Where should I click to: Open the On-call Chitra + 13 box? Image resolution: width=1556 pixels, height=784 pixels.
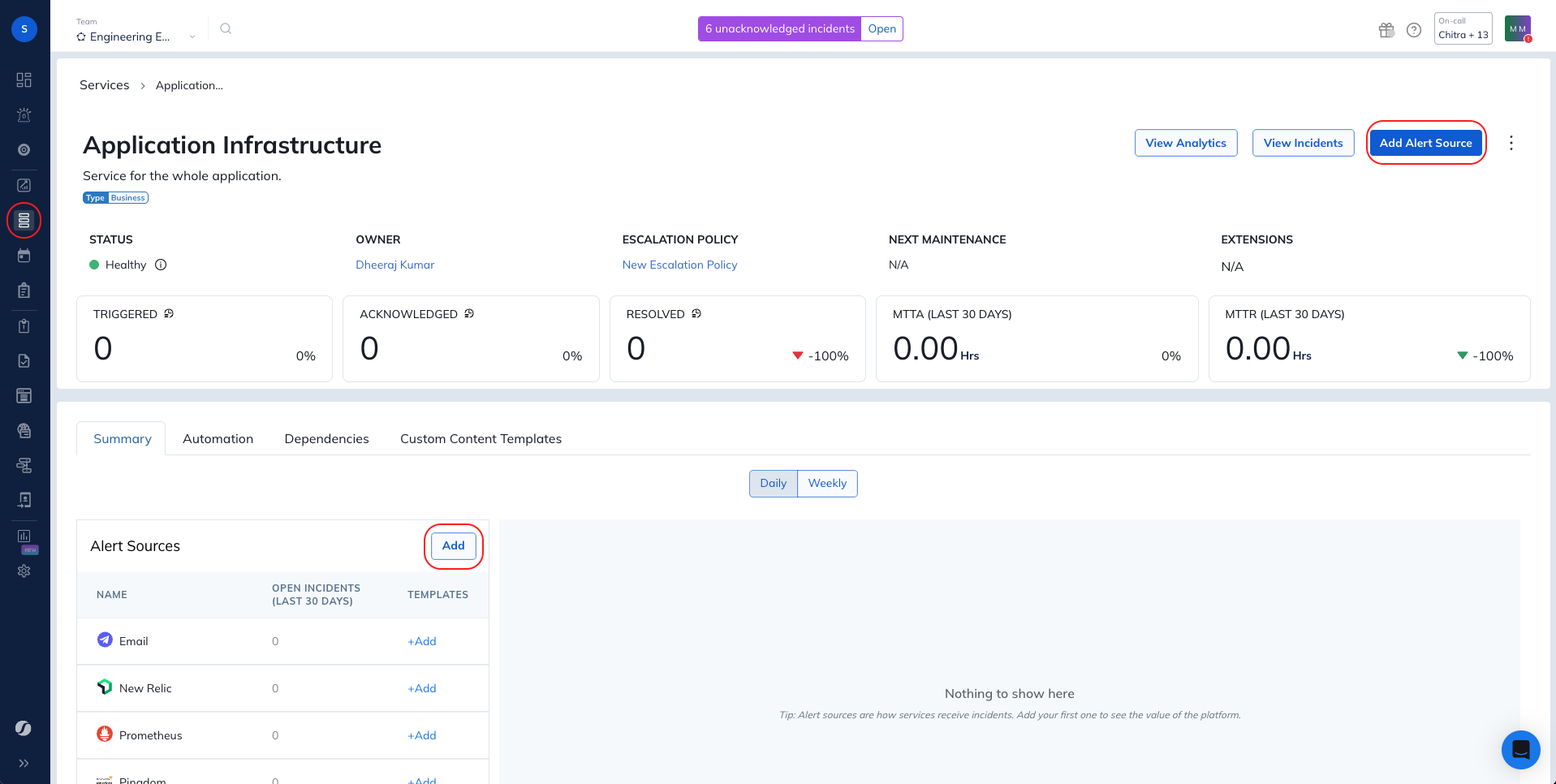[1463, 28]
